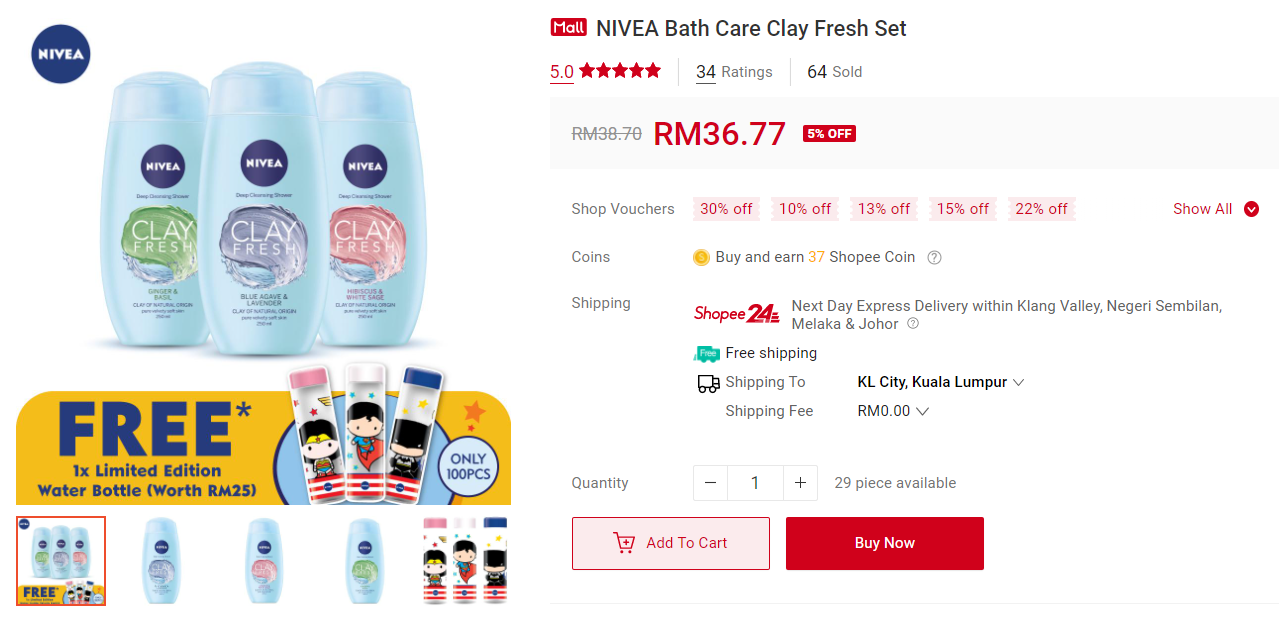Click the Buy Now button
This screenshot has width=1279, height=620.
(885, 543)
